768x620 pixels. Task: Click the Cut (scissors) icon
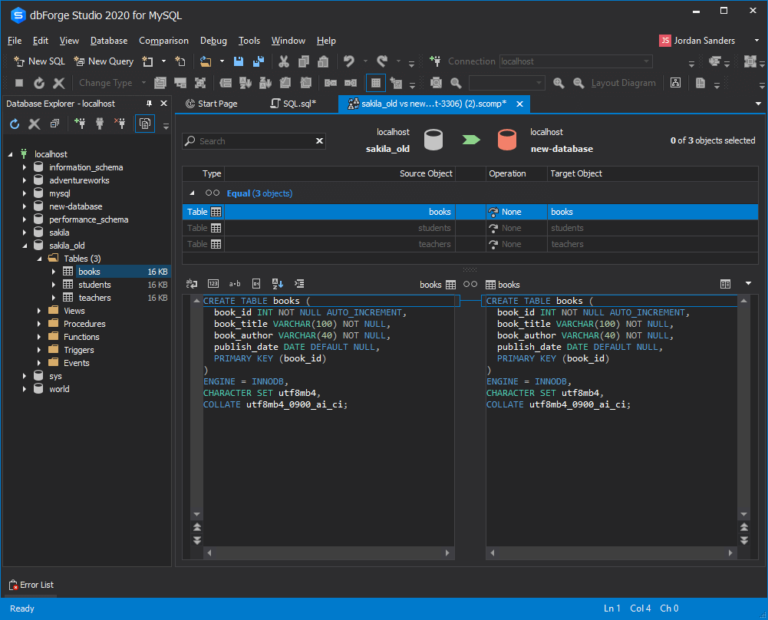tap(284, 61)
